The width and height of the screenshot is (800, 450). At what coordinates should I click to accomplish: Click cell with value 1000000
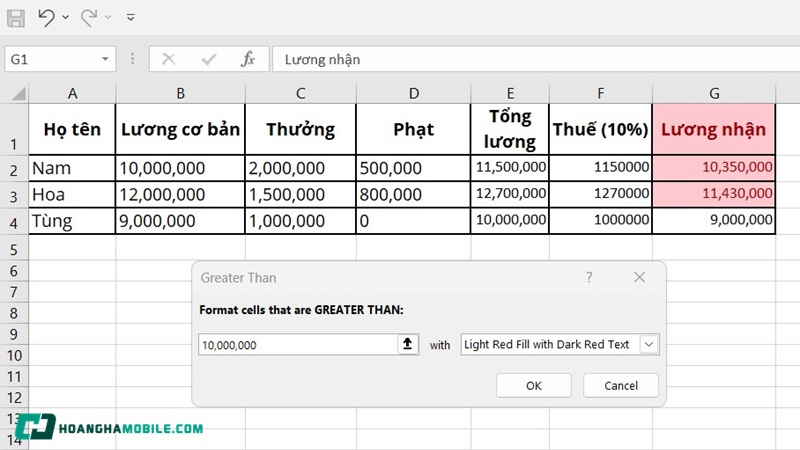tap(601, 221)
